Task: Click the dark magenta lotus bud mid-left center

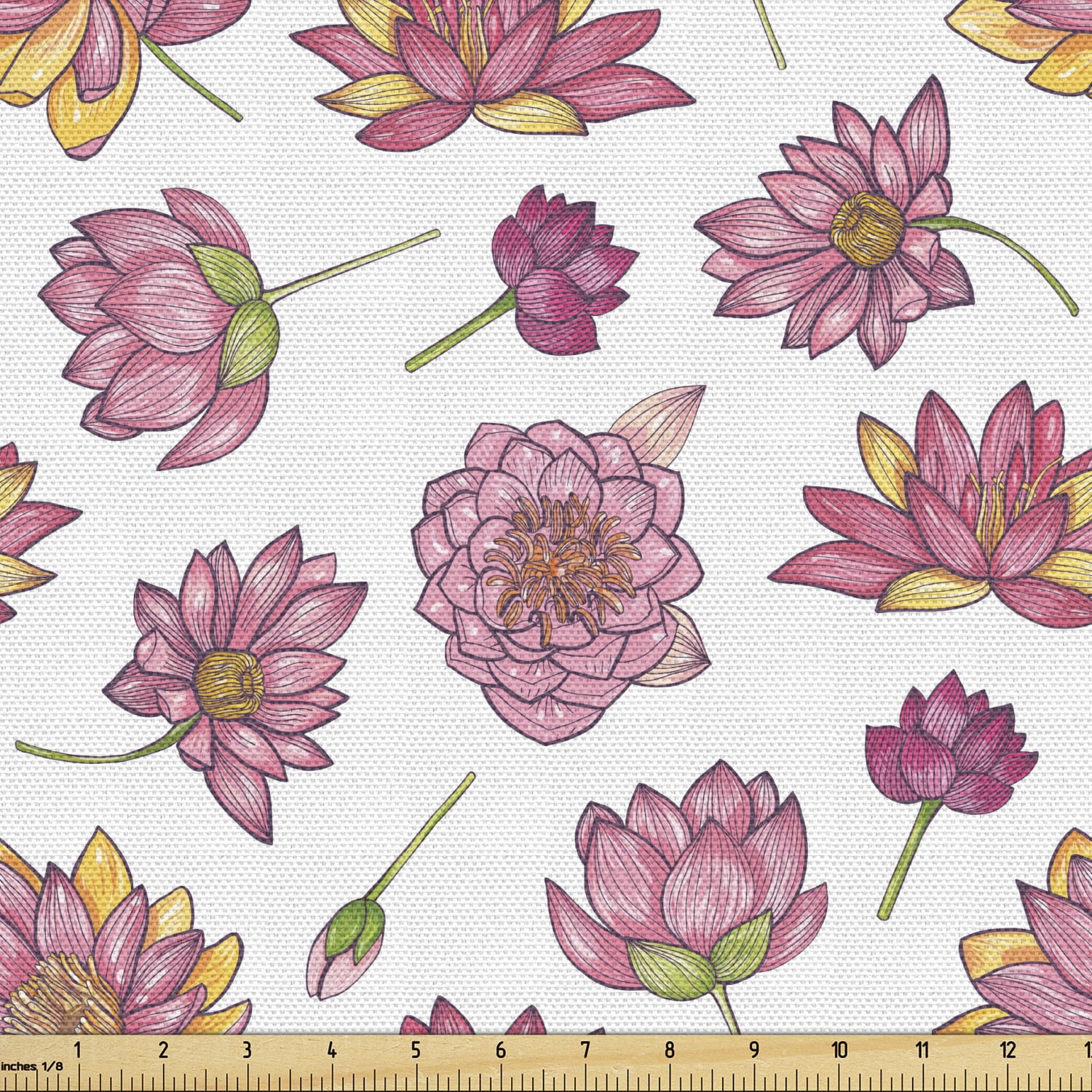Action: (x=561, y=269)
